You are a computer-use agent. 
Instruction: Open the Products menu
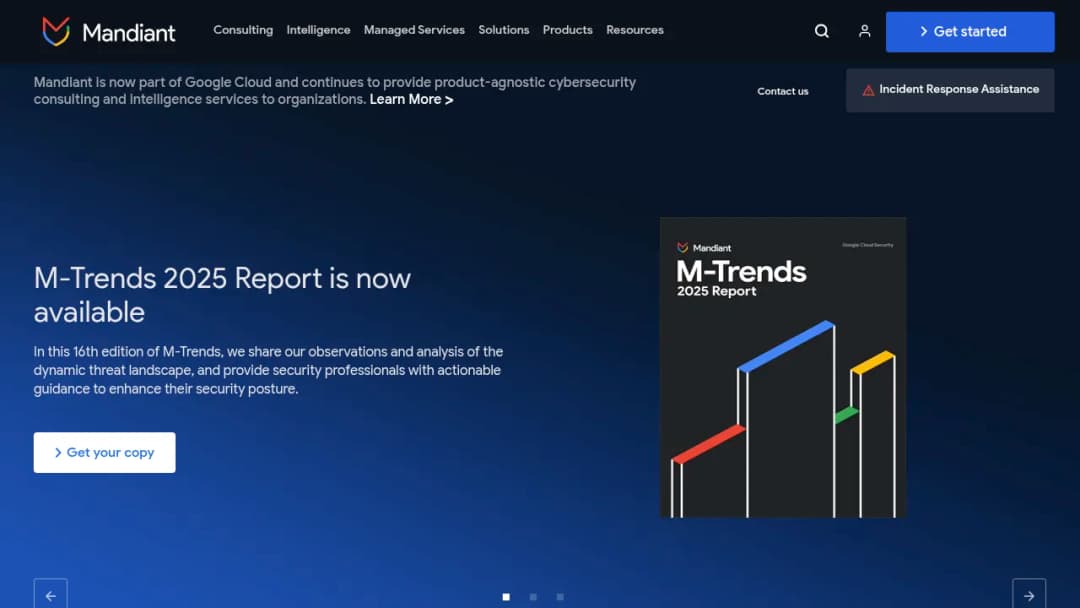tap(568, 30)
